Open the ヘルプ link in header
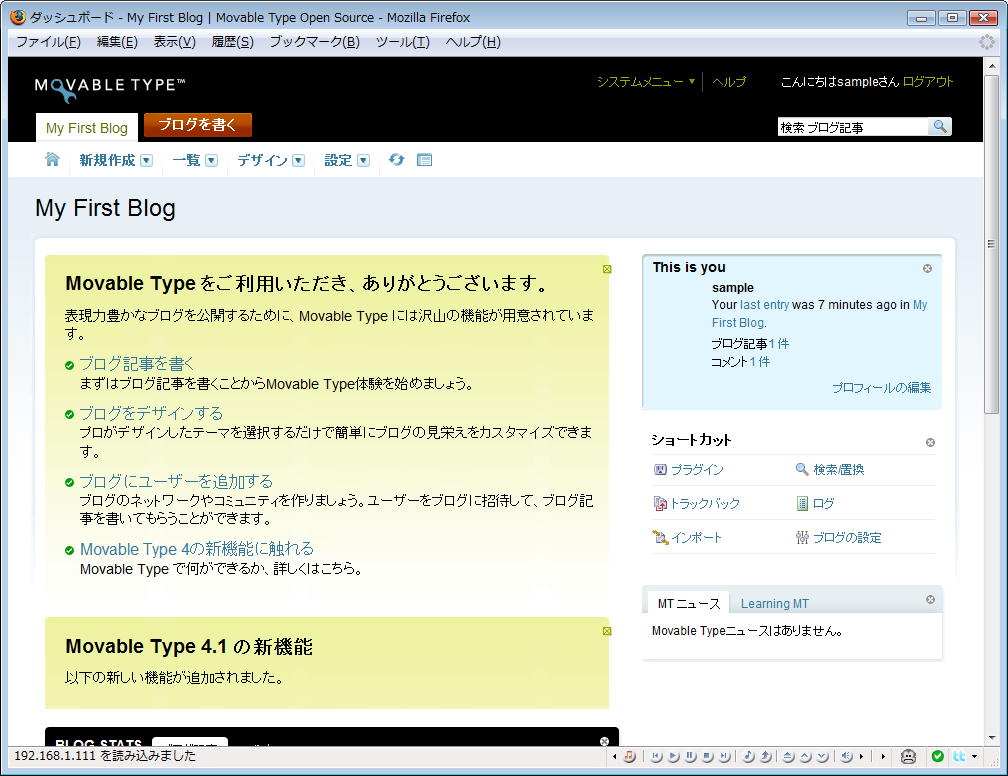Image resolution: width=1008 pixels, height=776 pixels. pyautogui.click(x=729, y=82)
